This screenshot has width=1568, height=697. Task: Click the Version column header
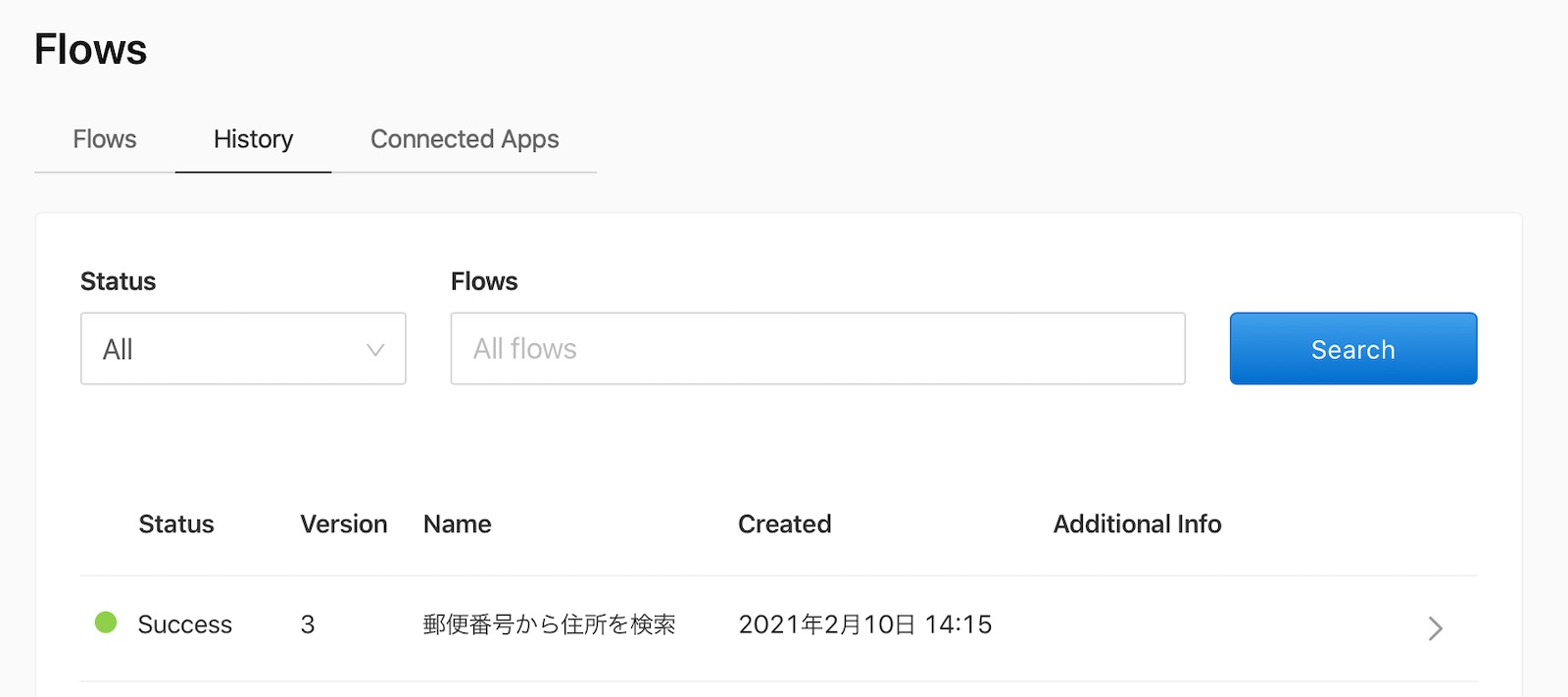click(343, 523)
